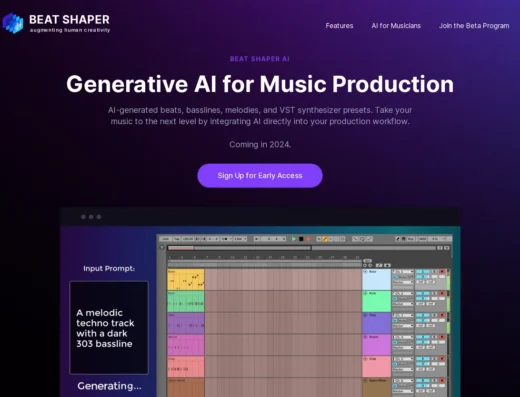Arm the Tom track for recording
Viewport: 520px width, 397px height.
click(x=442, y=315)
